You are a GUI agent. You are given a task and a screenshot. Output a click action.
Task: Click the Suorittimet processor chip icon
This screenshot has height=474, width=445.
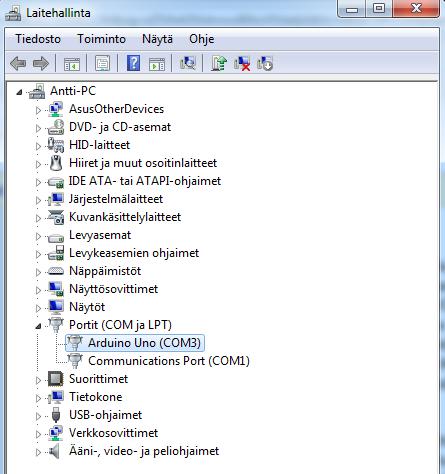tap(56, 379)
